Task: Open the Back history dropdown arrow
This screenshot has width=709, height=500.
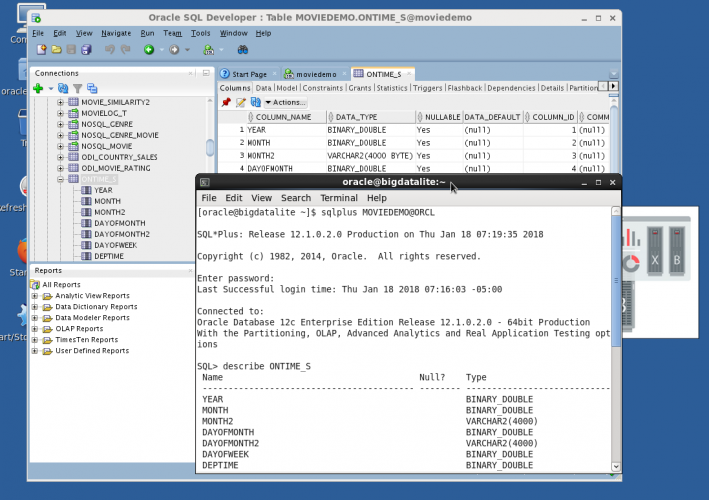Action: point(161,50)
